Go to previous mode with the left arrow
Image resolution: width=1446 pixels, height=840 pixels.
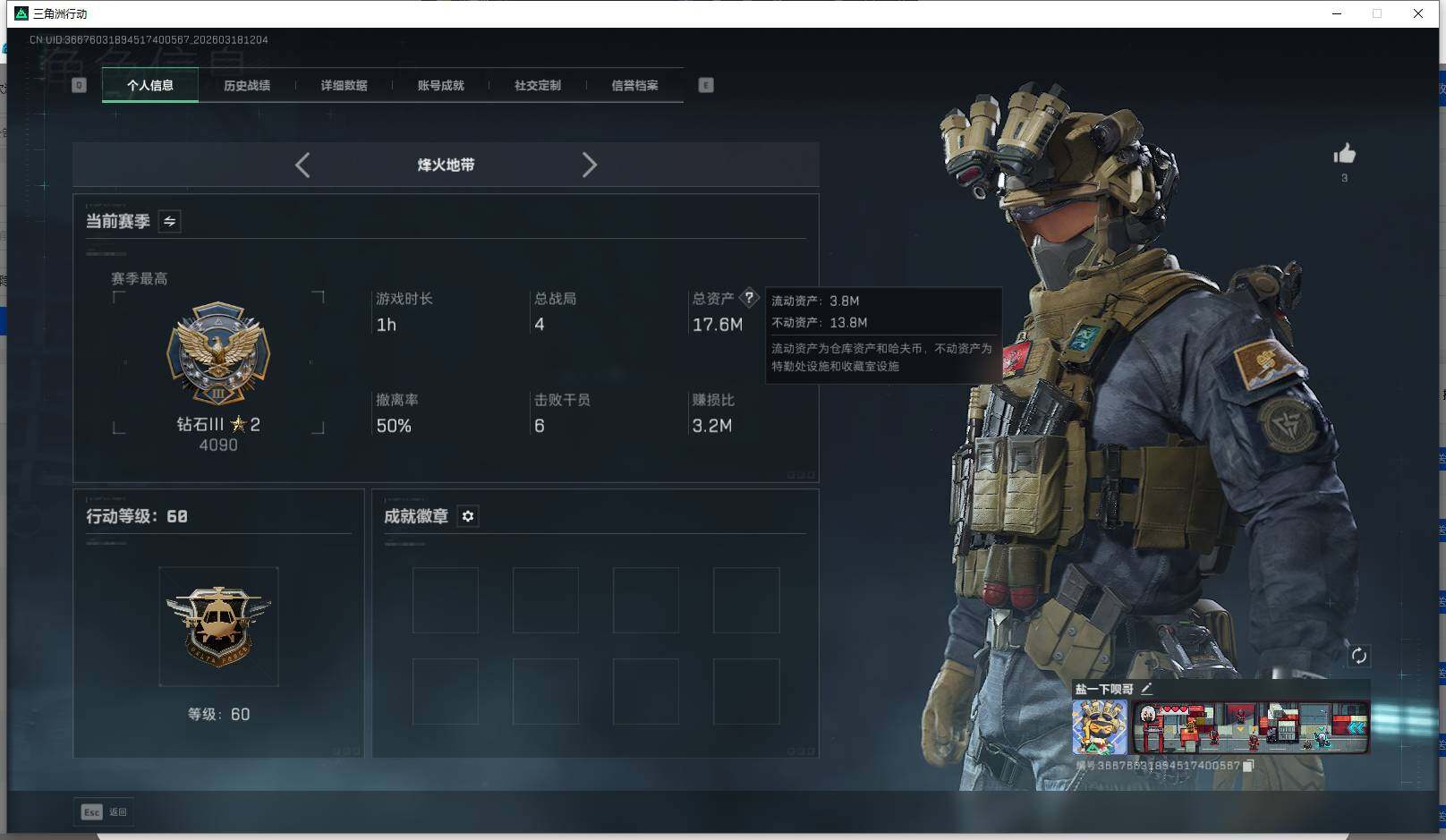[302, 165]
